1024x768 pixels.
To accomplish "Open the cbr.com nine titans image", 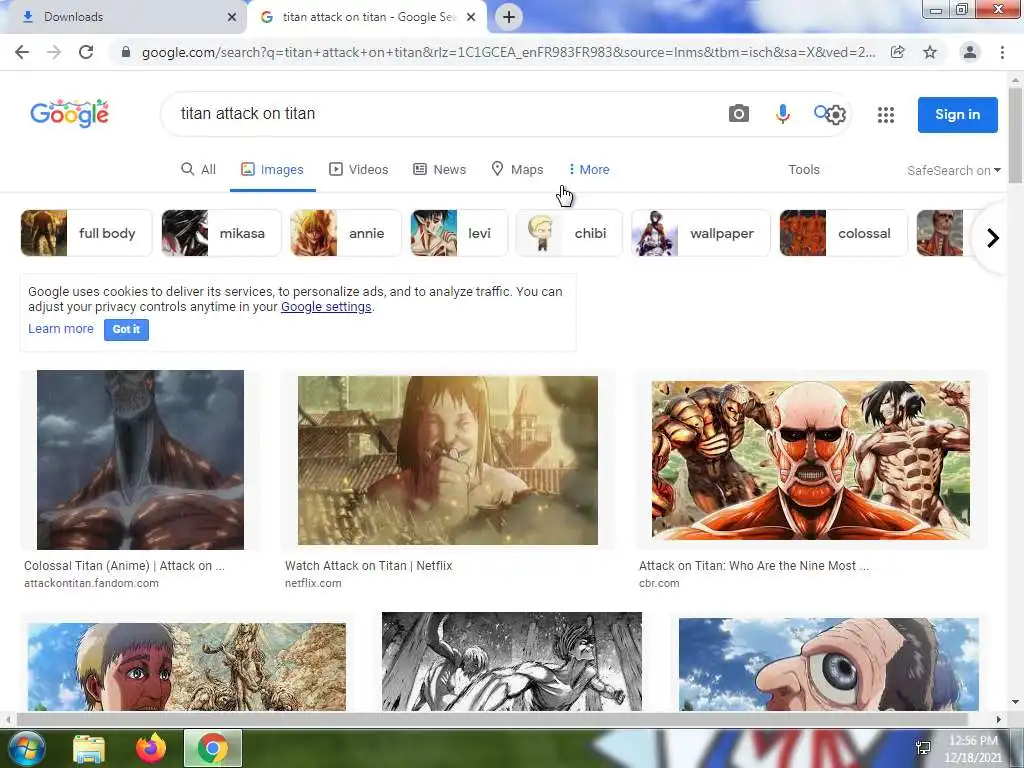I will click(810, 460).
